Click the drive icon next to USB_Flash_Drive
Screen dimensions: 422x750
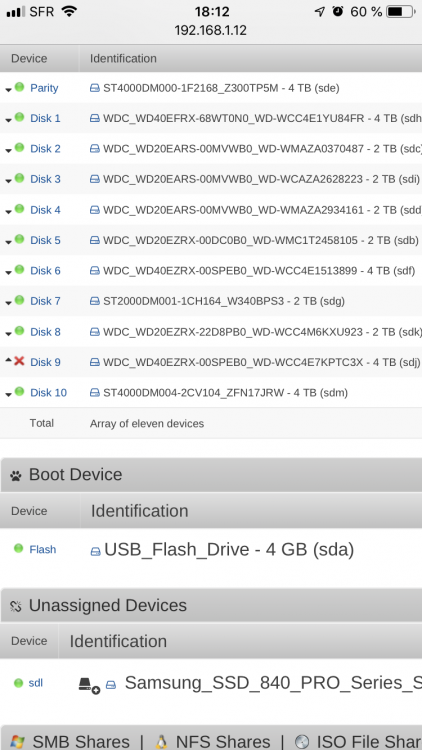96,551
